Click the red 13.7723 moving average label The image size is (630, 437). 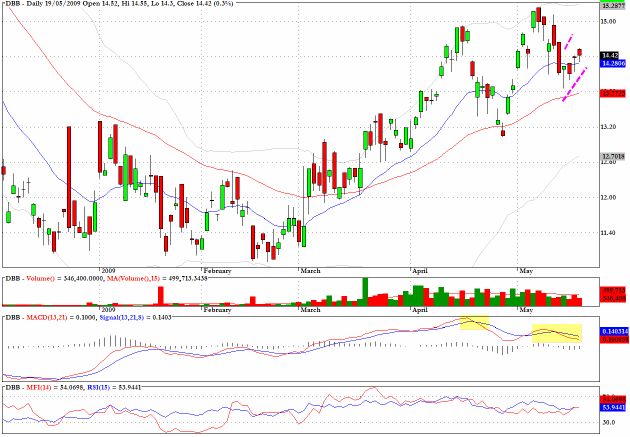tap(613, 93)
